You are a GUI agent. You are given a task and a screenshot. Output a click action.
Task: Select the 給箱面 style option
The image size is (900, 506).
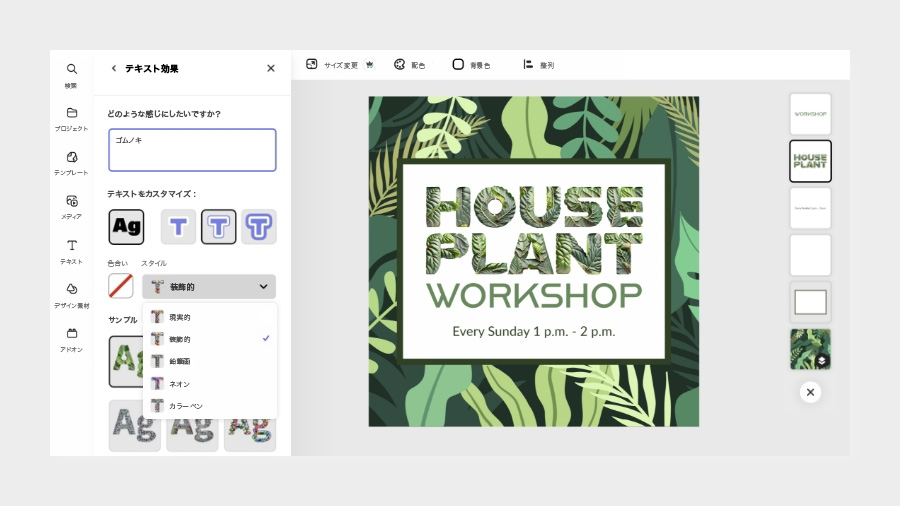(x=210, y=361)
